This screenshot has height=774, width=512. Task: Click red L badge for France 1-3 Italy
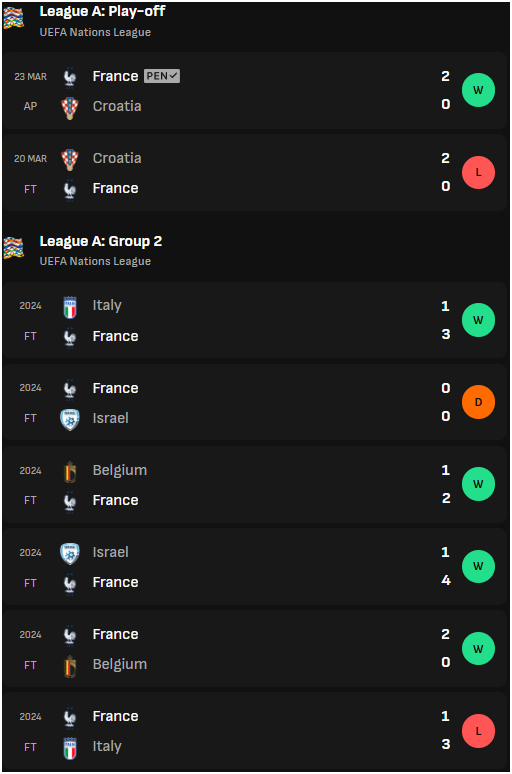tap(478, 731)
